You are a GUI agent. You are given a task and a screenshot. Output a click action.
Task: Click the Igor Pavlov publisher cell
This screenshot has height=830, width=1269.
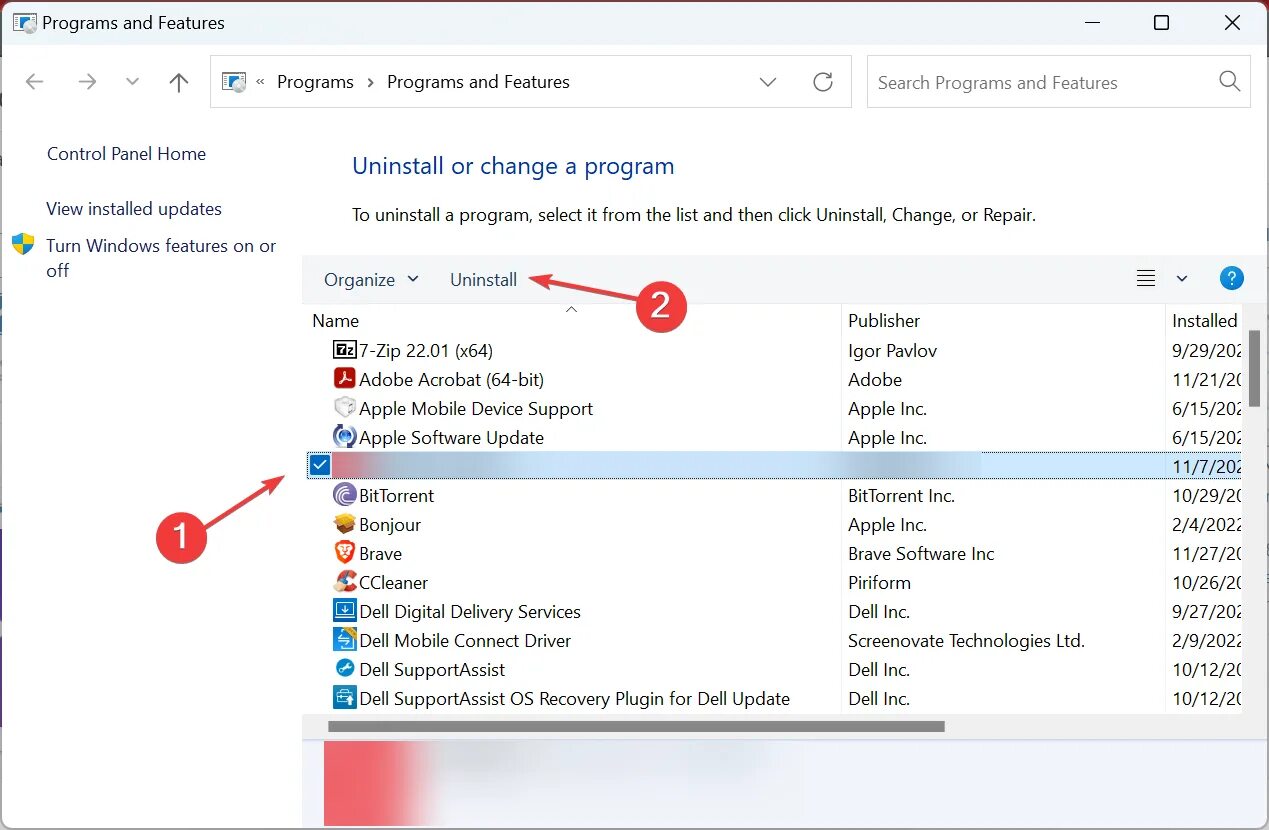click(x=892, y=350)
